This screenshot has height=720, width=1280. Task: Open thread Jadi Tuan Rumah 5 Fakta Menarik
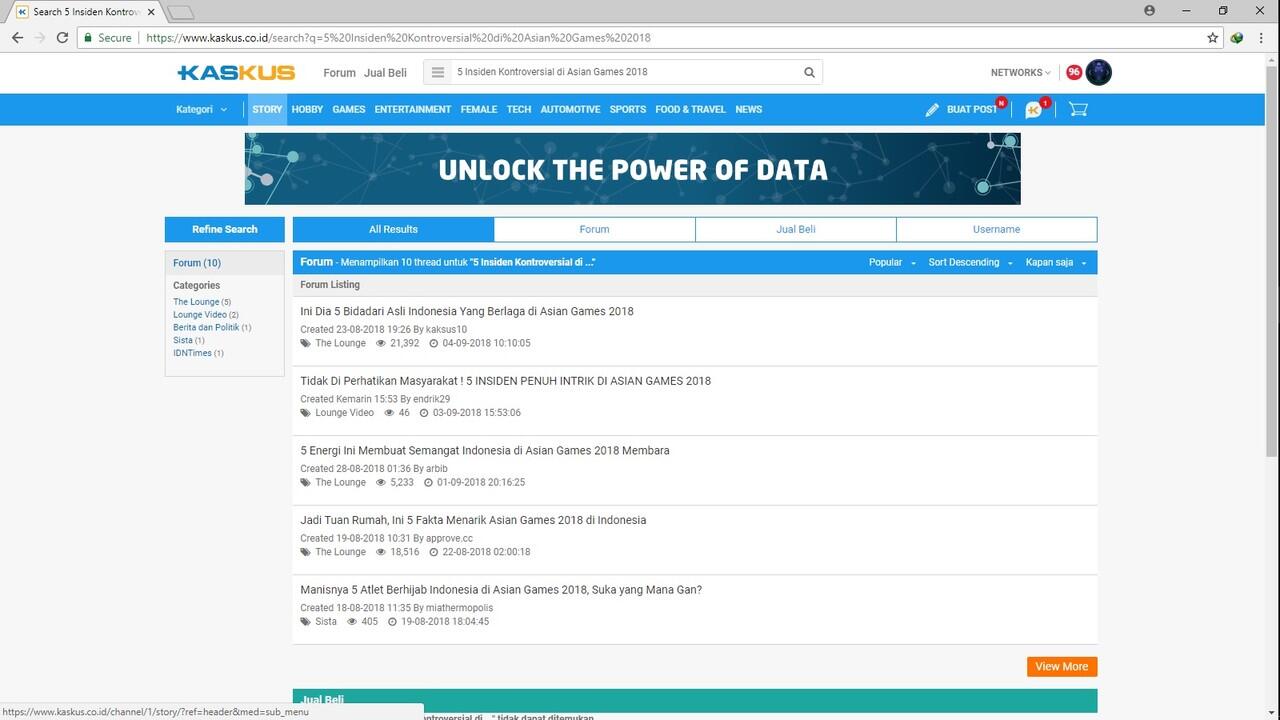coord(473,520)
